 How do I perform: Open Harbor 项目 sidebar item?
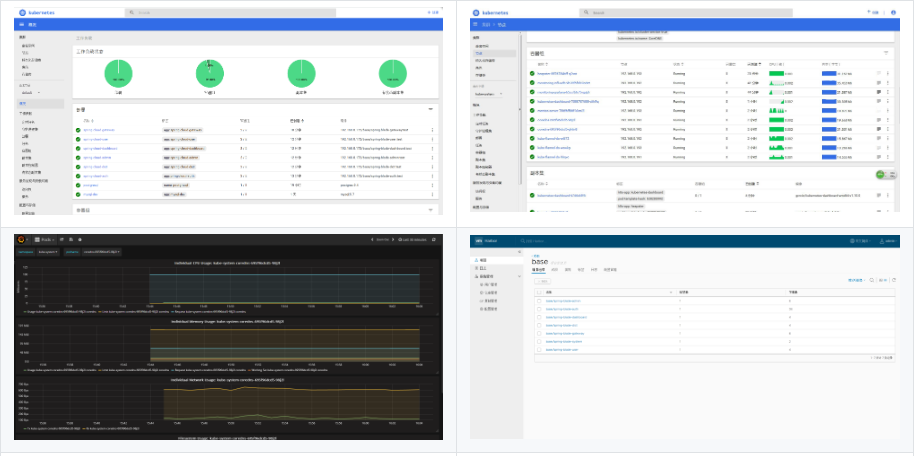pos(495,259)
